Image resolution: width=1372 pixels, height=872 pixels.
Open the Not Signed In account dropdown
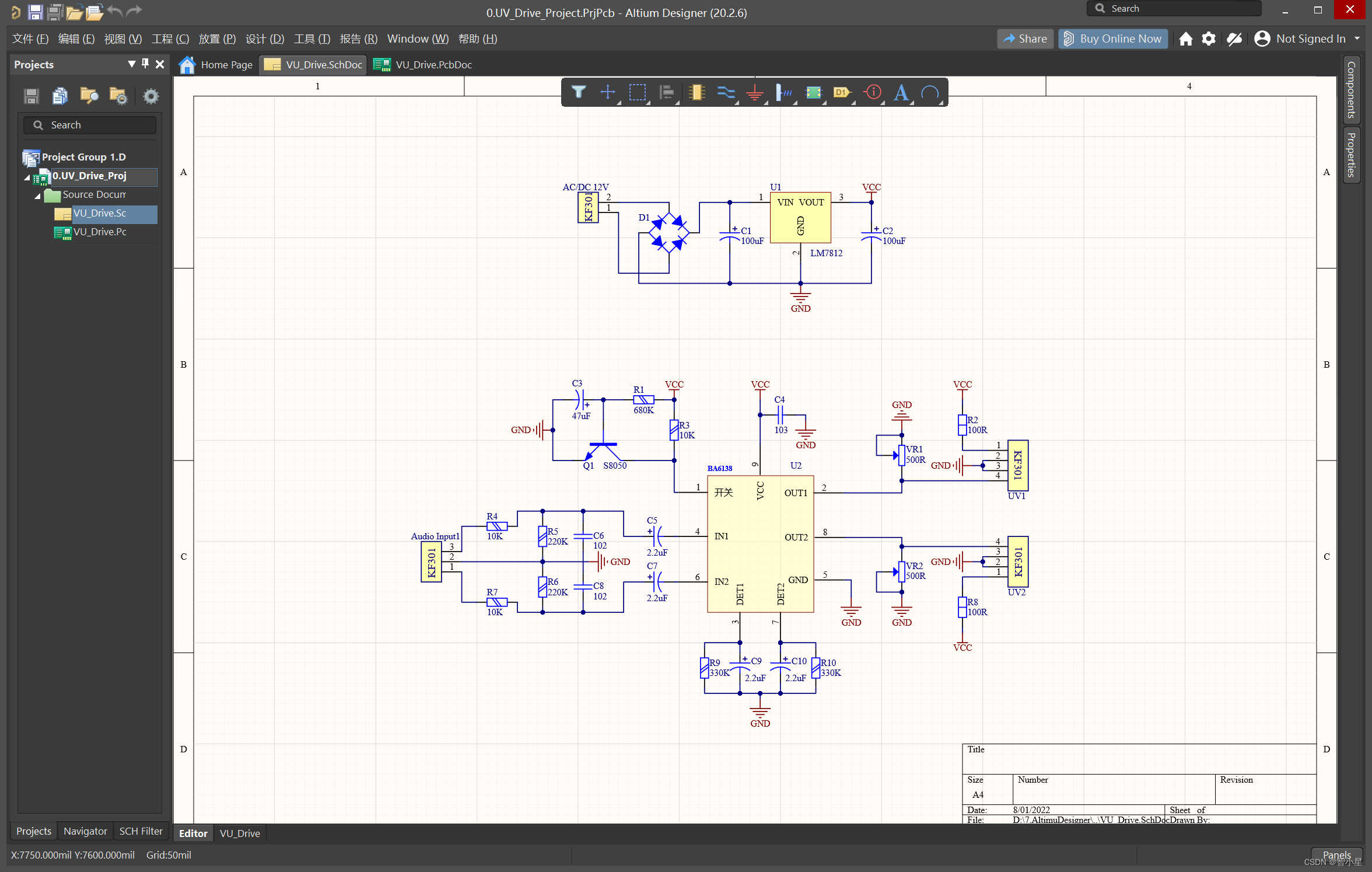point(1357,39)
